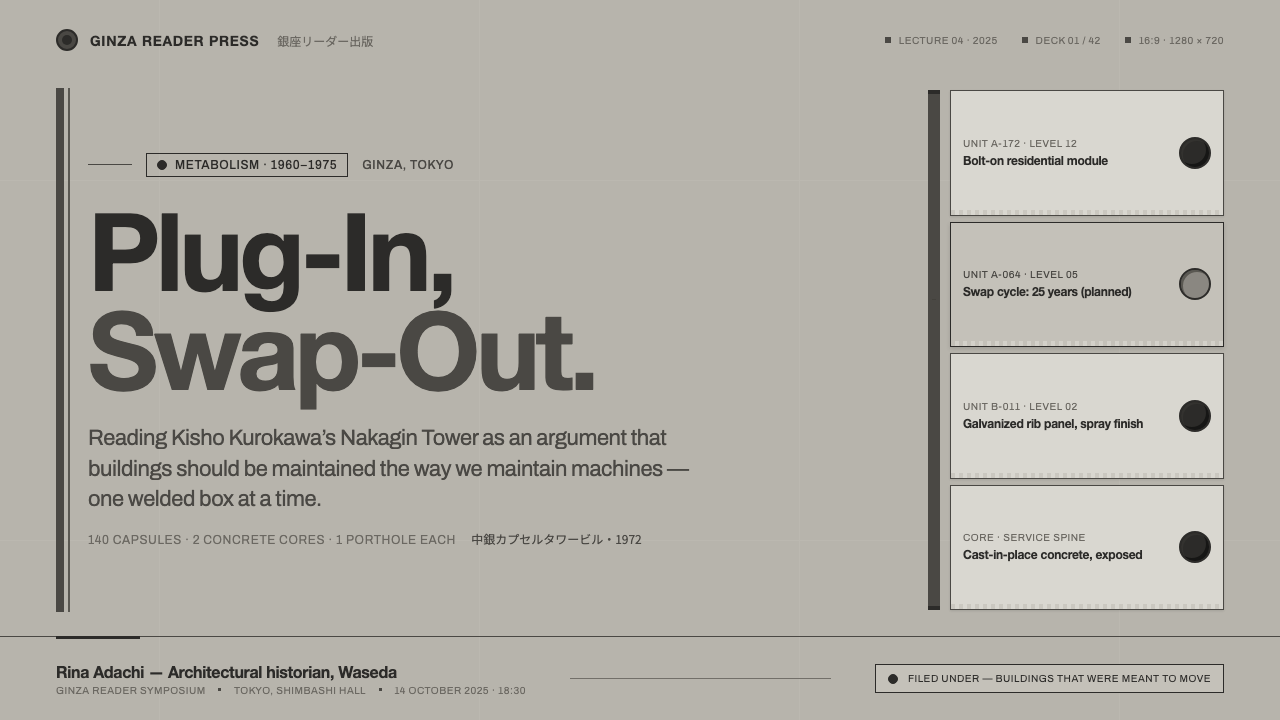The height and width of the screenshot is (720, 1280).
Task: Click the dark porthole on Core Service Spine card
Action: click(x=1195, y=547)
